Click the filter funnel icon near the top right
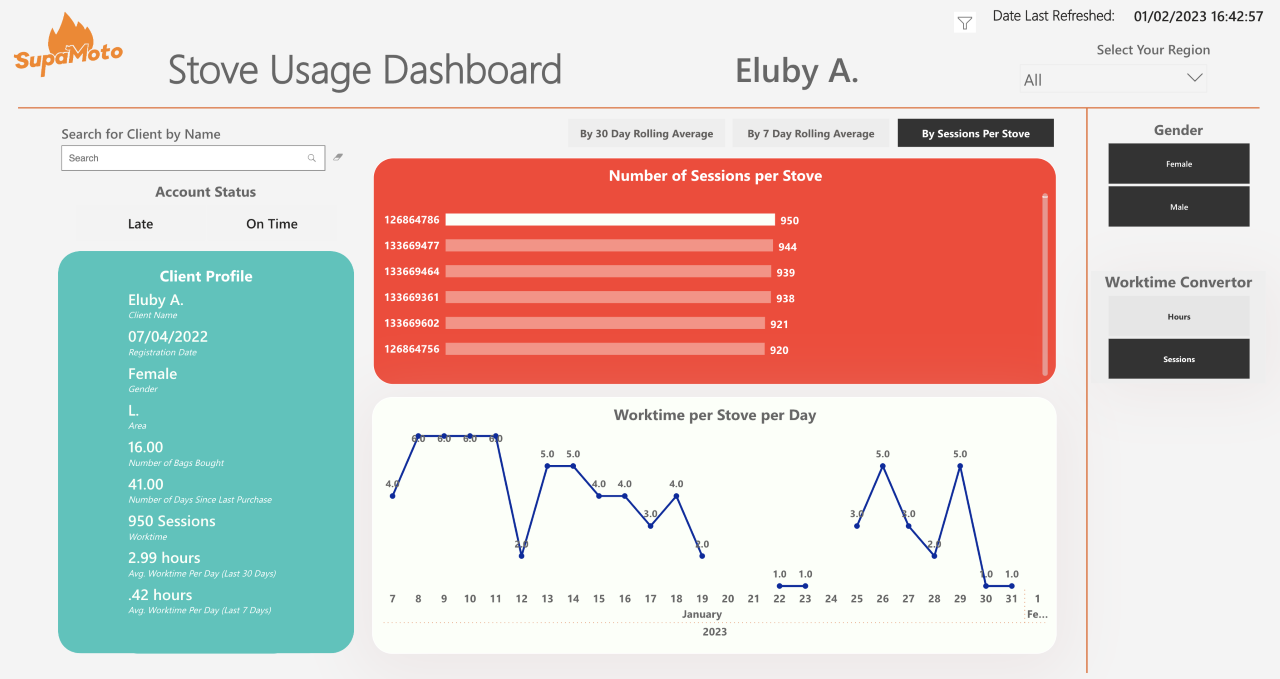The height and width of the screenshot is (679, 1280). coord(964,22)
